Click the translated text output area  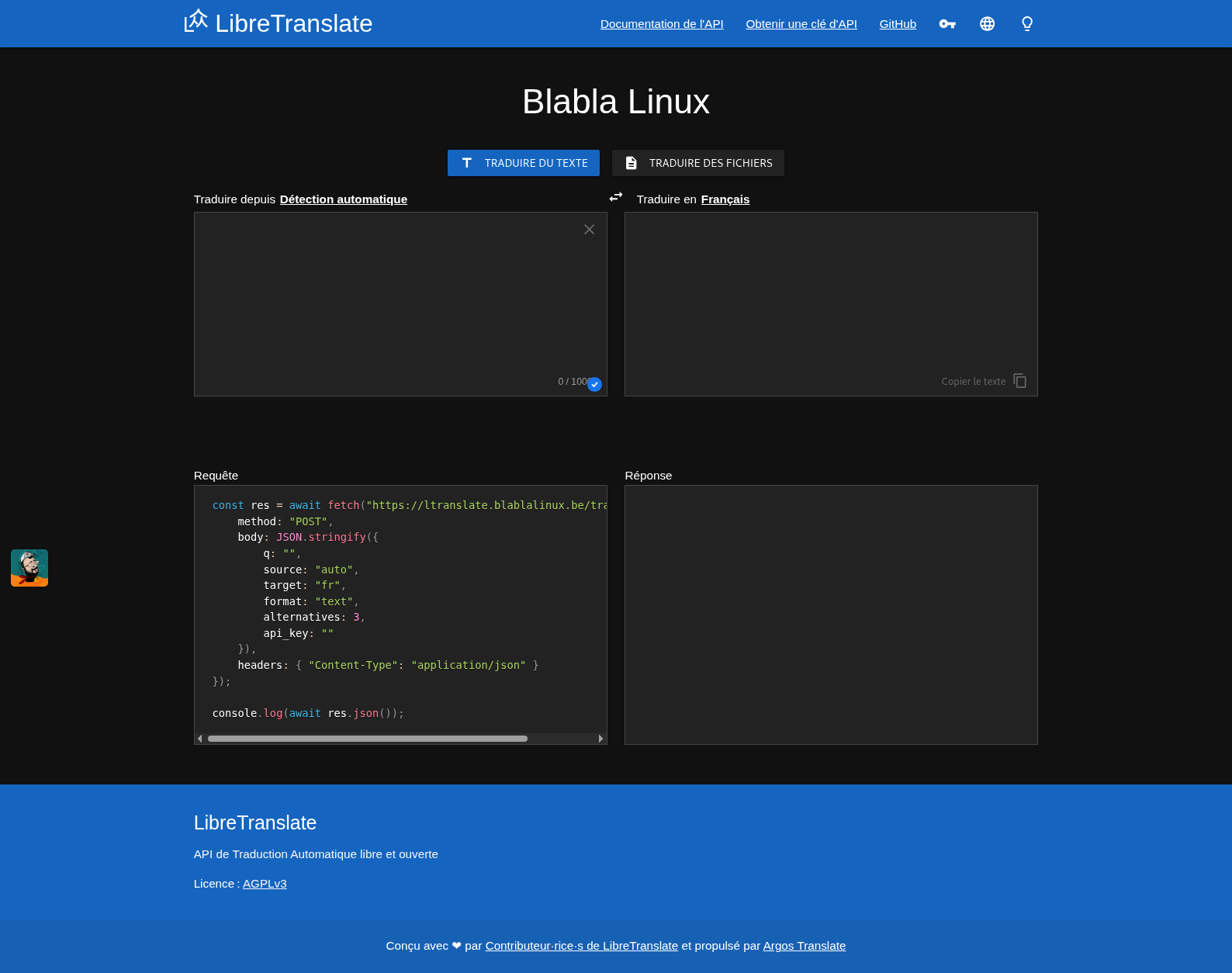click(x=831, y=304)
